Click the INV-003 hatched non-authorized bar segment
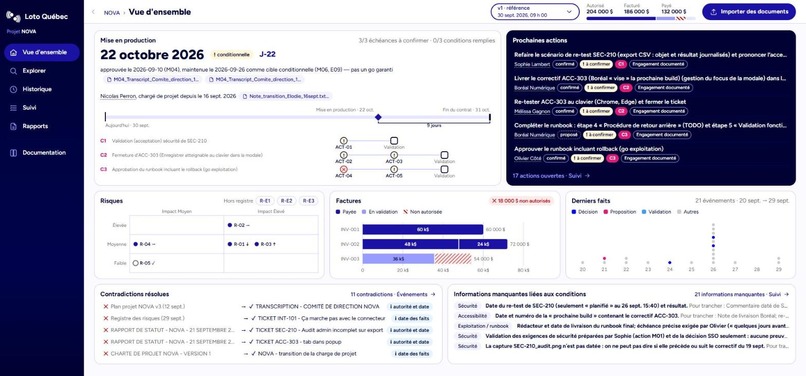 (x=453, y=259)
